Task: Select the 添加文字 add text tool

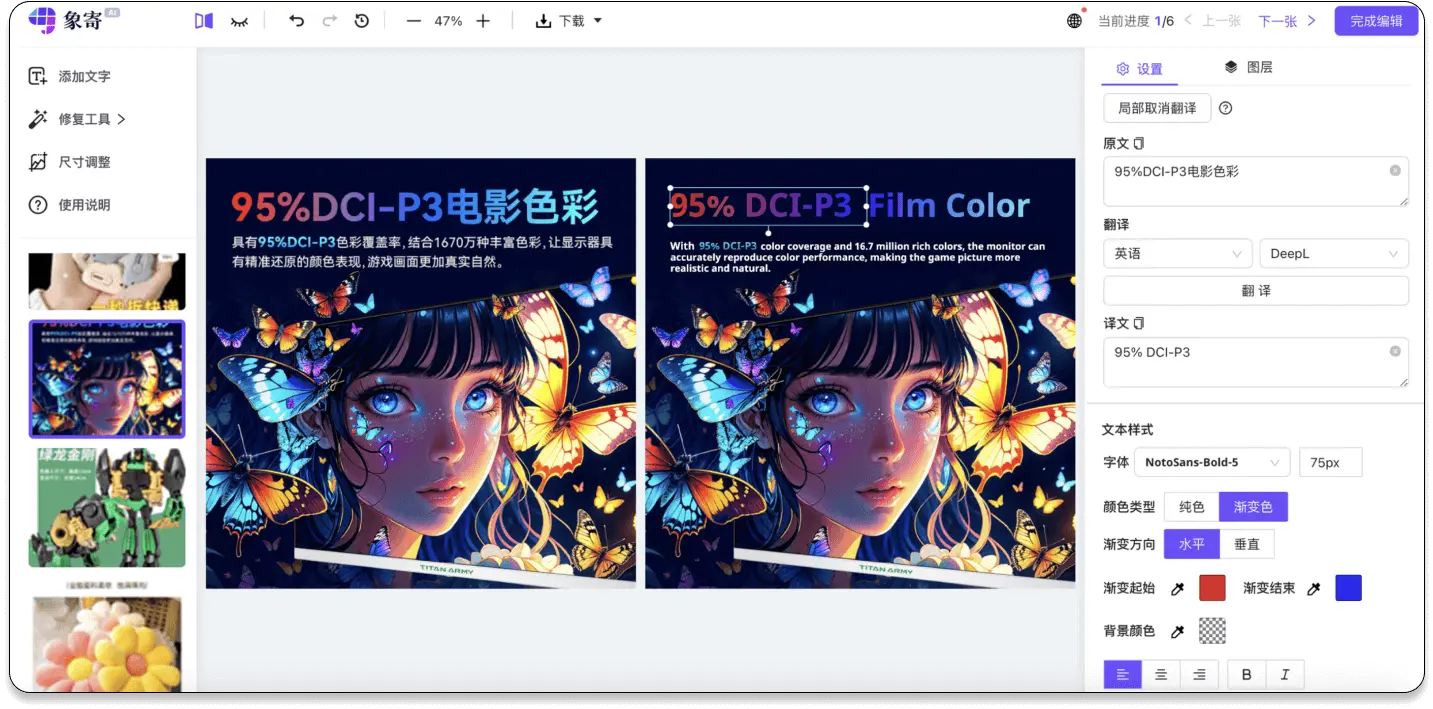Action: coord(70,76)
